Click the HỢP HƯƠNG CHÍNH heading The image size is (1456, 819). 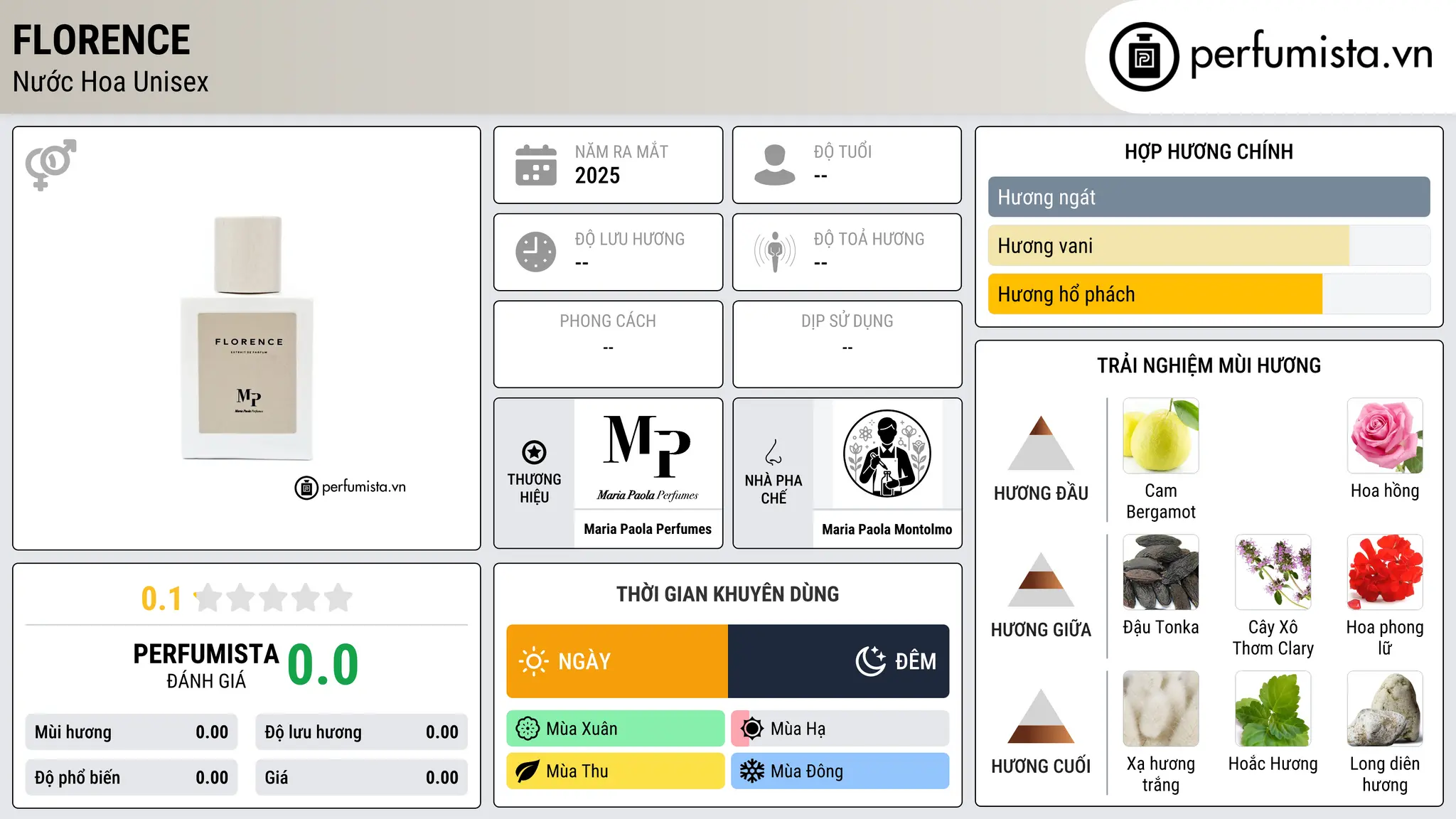tap(1209, 151)
